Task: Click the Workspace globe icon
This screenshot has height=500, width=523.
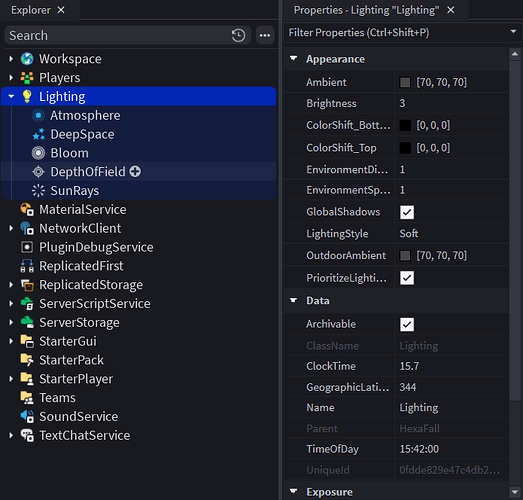Action: coord(27,59)
